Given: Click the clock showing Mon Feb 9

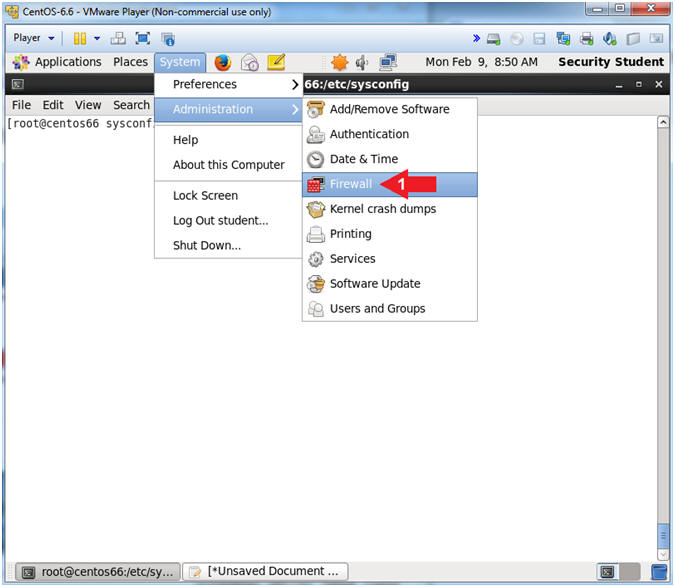Looking at the screenshot, I should [481, 62].
